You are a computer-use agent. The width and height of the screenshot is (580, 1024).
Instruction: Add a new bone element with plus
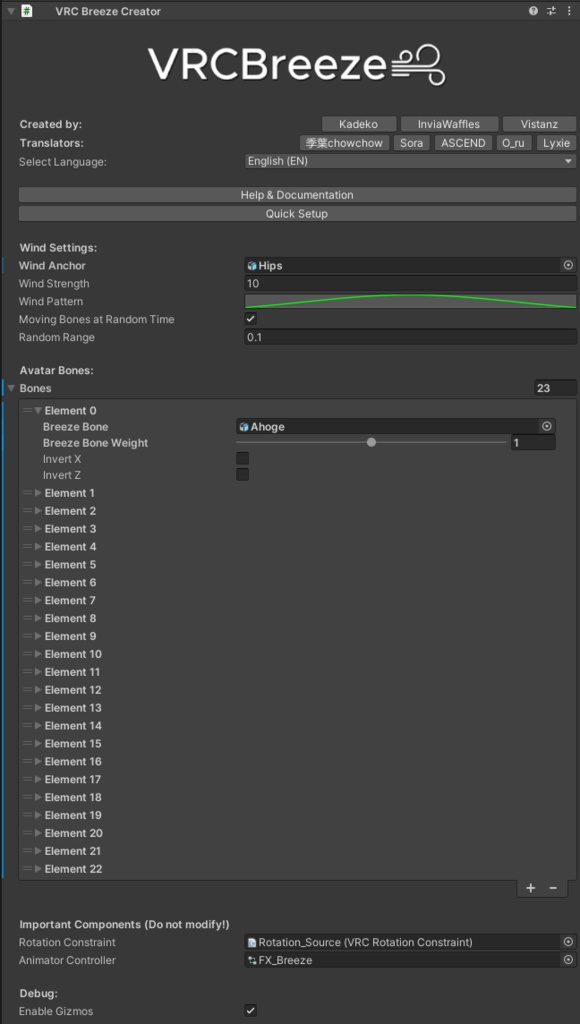click(x=531, y=888)
